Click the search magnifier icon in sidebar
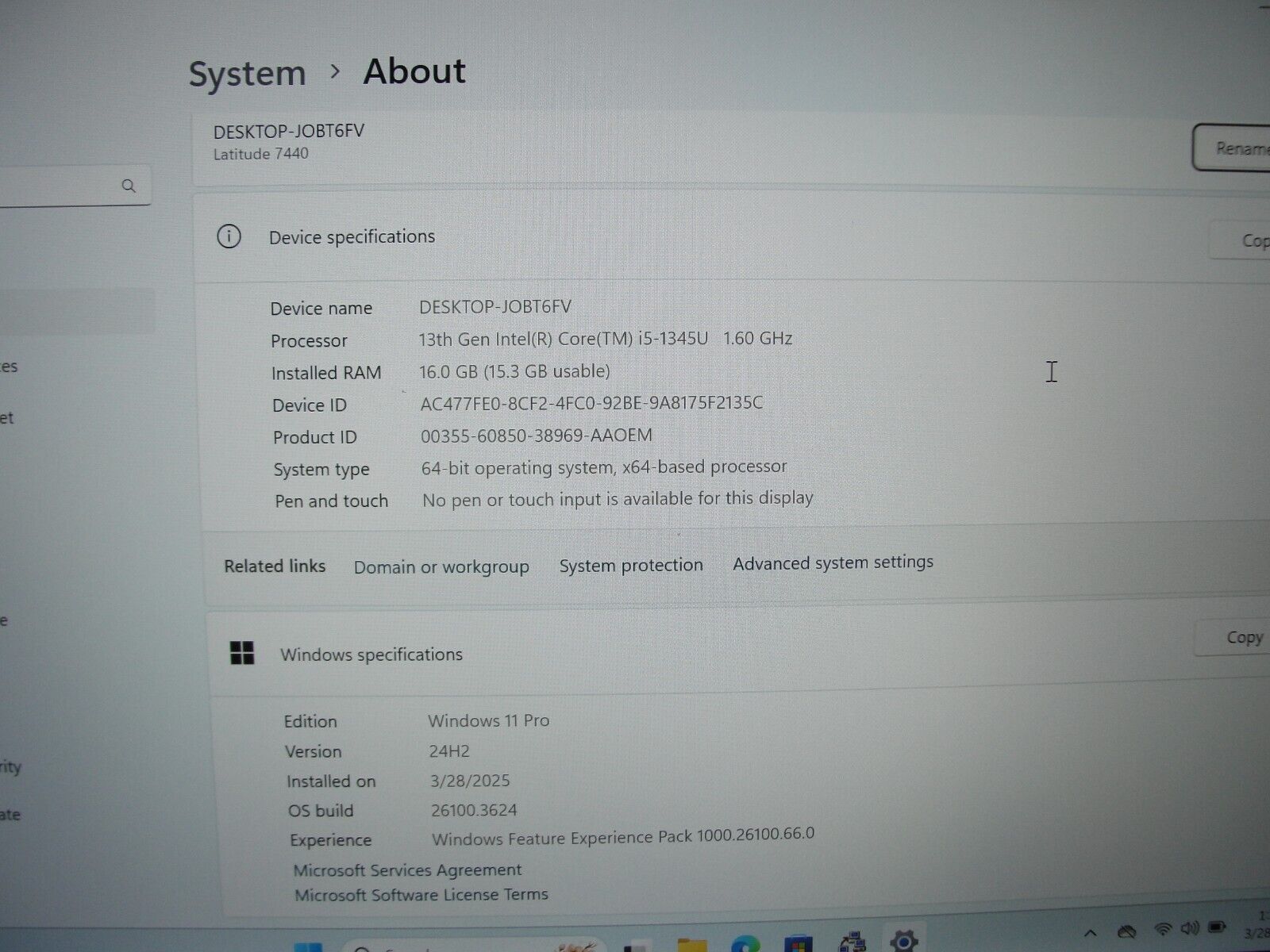 pyautogui.click(x=129, y=186)
